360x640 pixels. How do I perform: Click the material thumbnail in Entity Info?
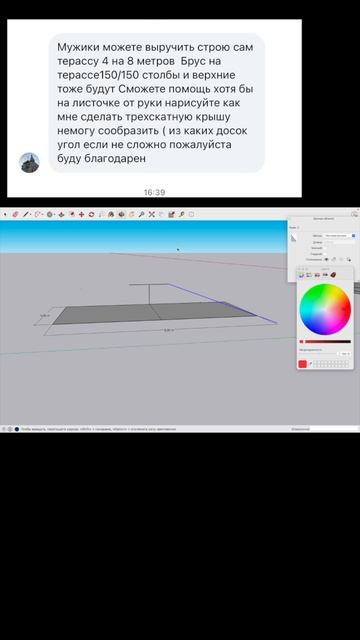pos(293,238)
